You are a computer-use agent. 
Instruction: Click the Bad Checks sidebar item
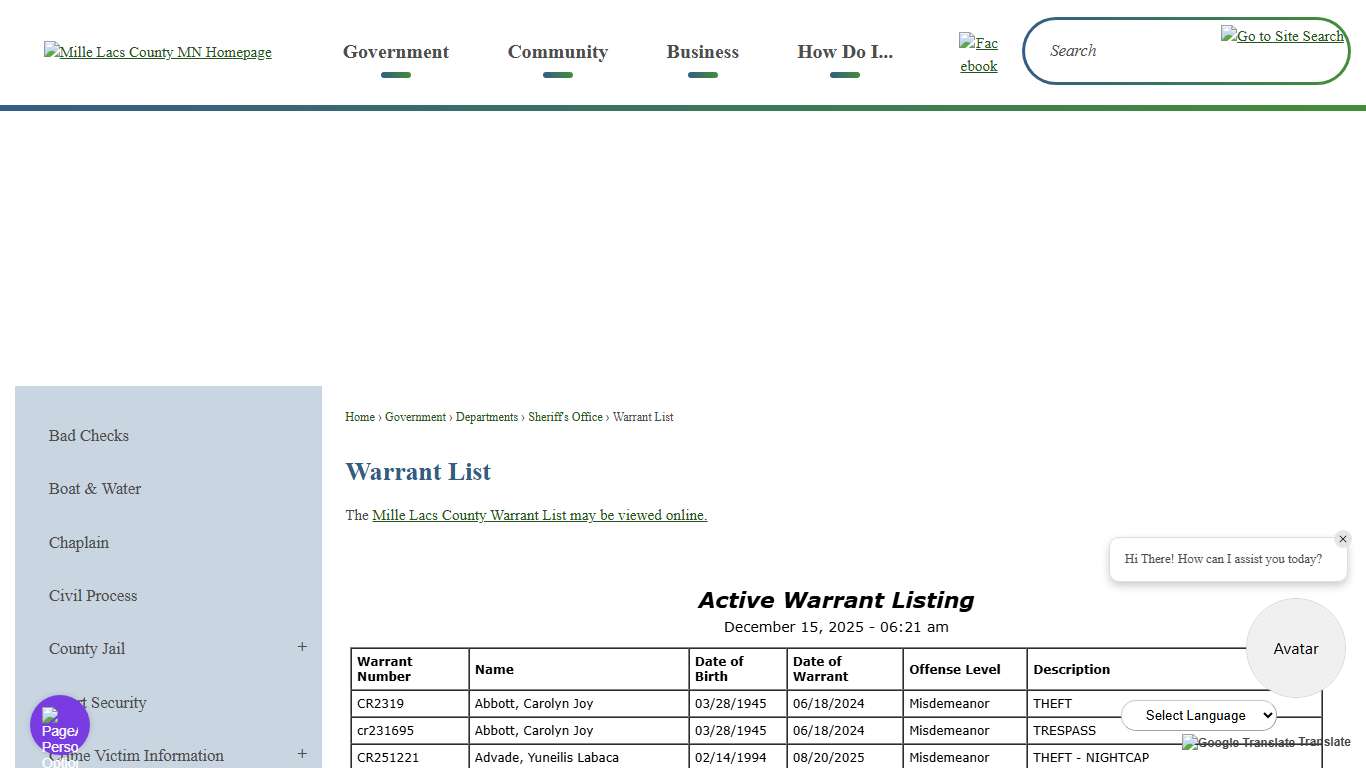pos(88,435)
